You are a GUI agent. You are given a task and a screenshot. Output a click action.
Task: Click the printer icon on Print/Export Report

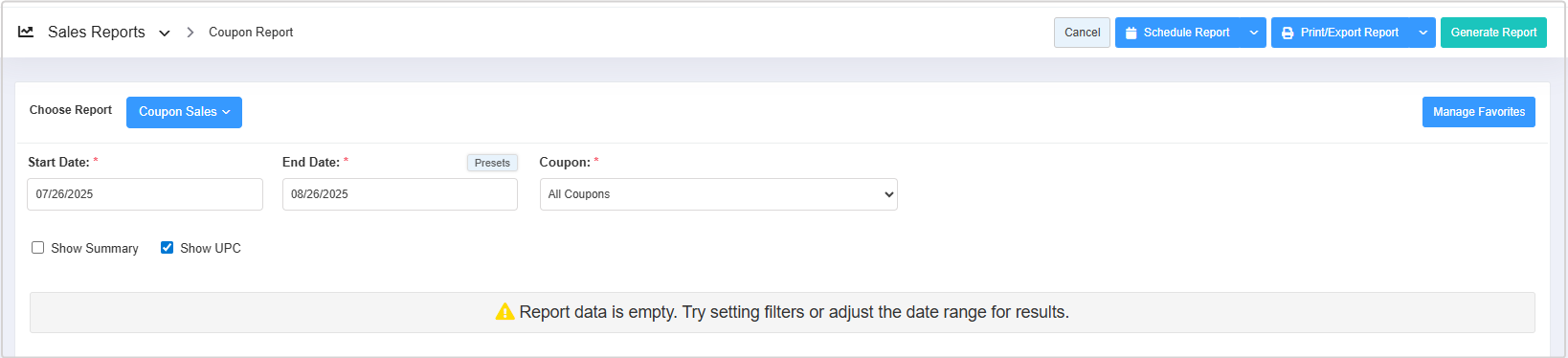(x=1288, y=33)
